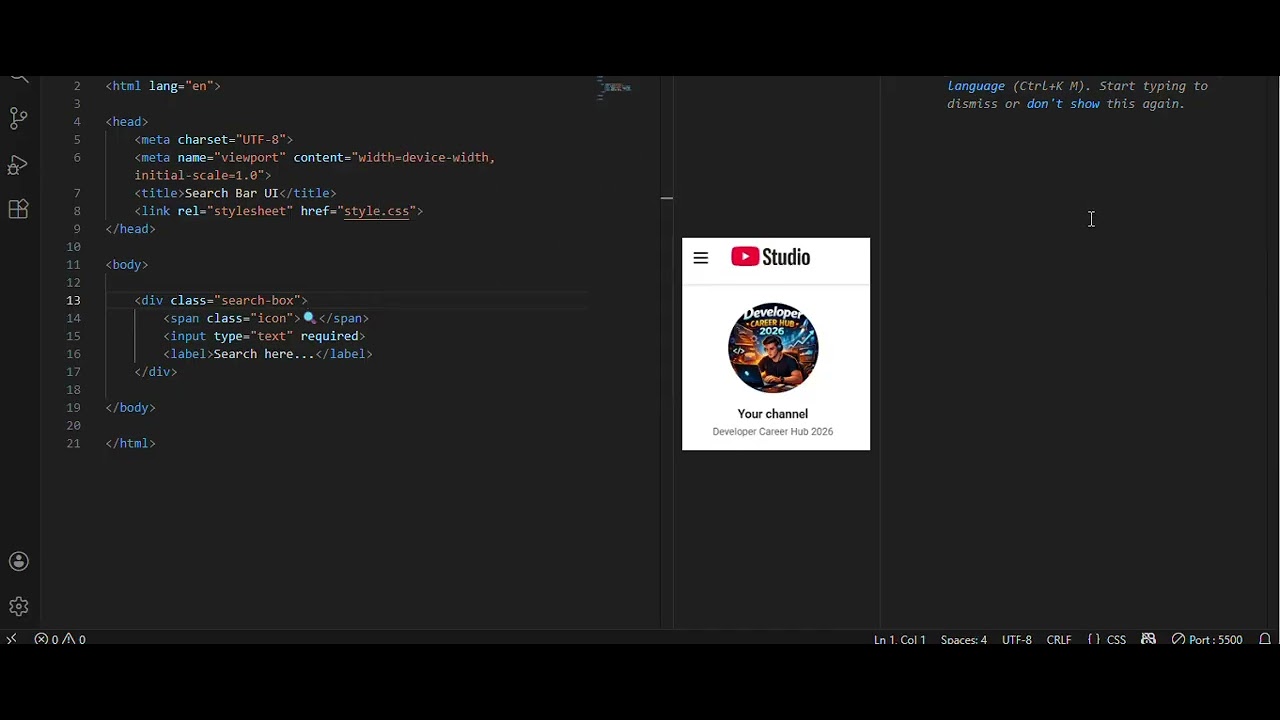
Task: Click the minimap in the HTML editor
Action: click(616, 88)
